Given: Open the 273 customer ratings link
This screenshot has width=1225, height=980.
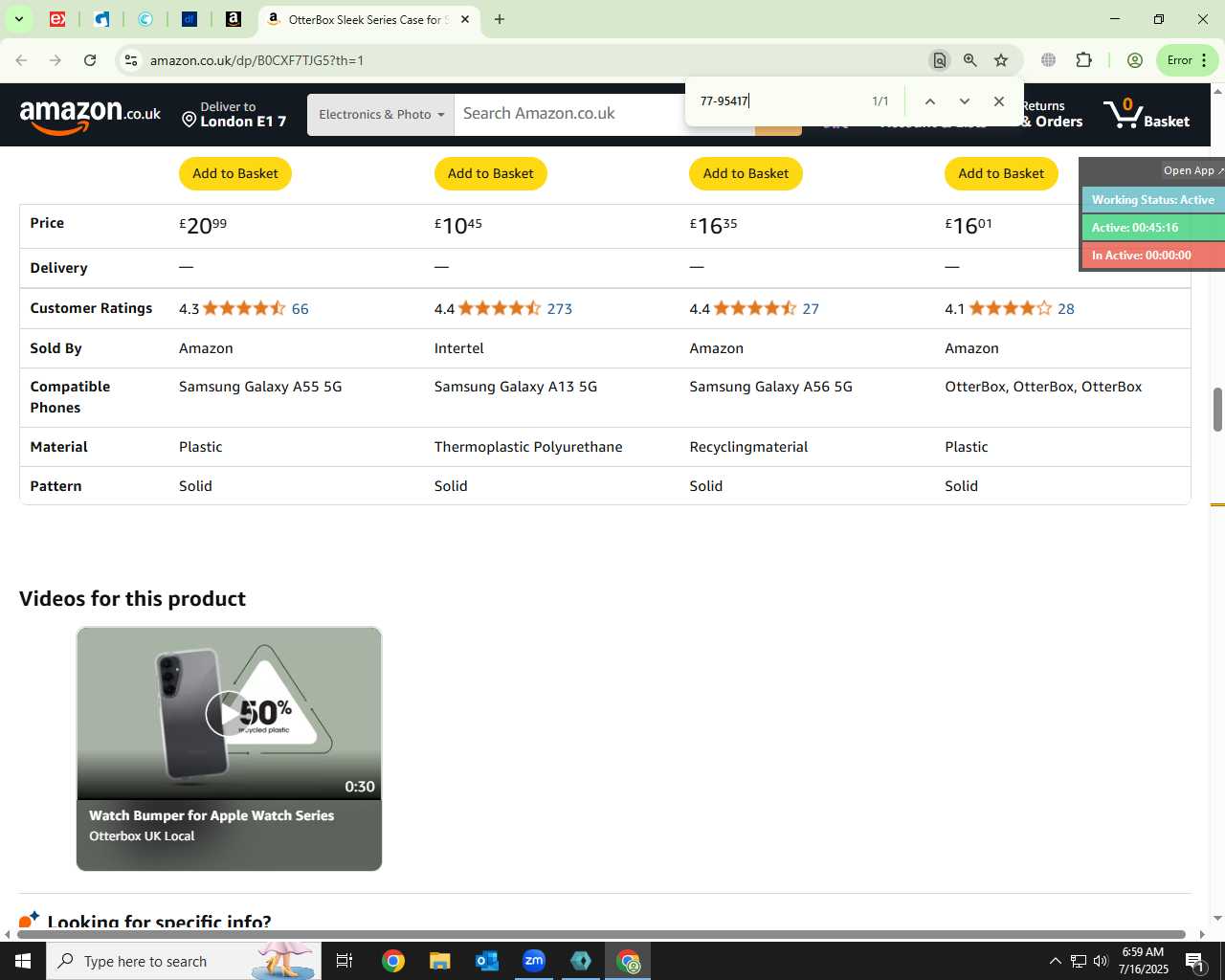Looking at the screenshot, I should click(x=560, y=309).
